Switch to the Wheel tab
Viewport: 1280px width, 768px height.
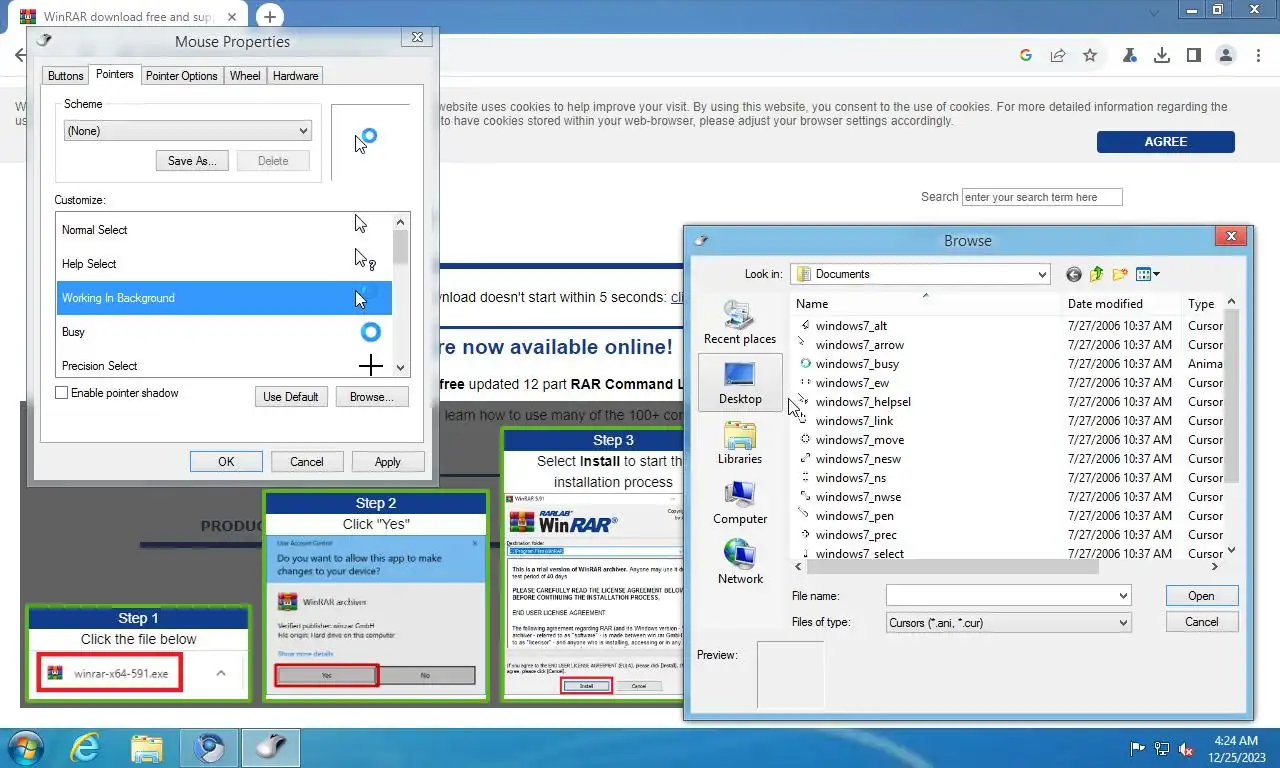pyautogui.click(x=245, y=76)
